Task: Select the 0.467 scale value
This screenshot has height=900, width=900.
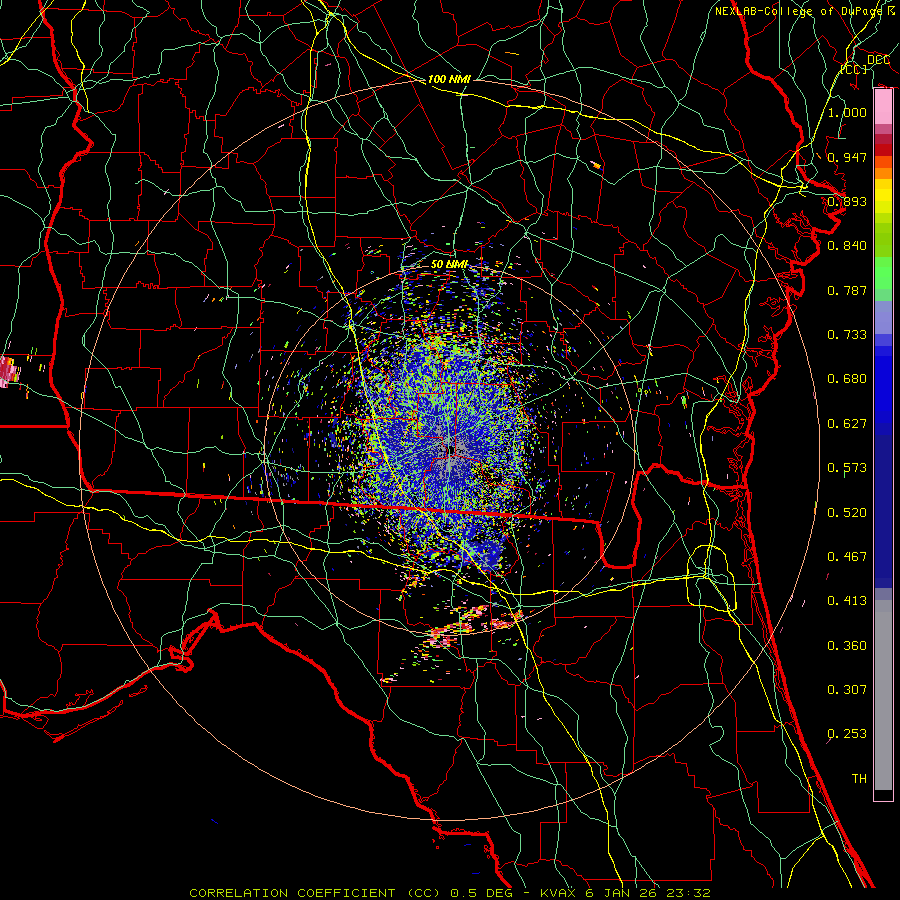Action: (x=847, y=557)
